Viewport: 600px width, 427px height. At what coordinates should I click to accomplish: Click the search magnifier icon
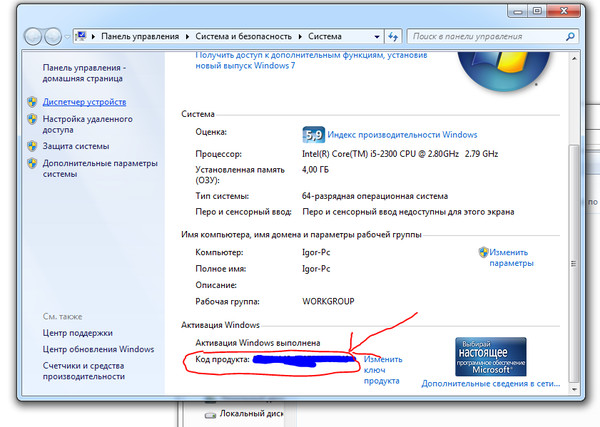pos(570,37)
